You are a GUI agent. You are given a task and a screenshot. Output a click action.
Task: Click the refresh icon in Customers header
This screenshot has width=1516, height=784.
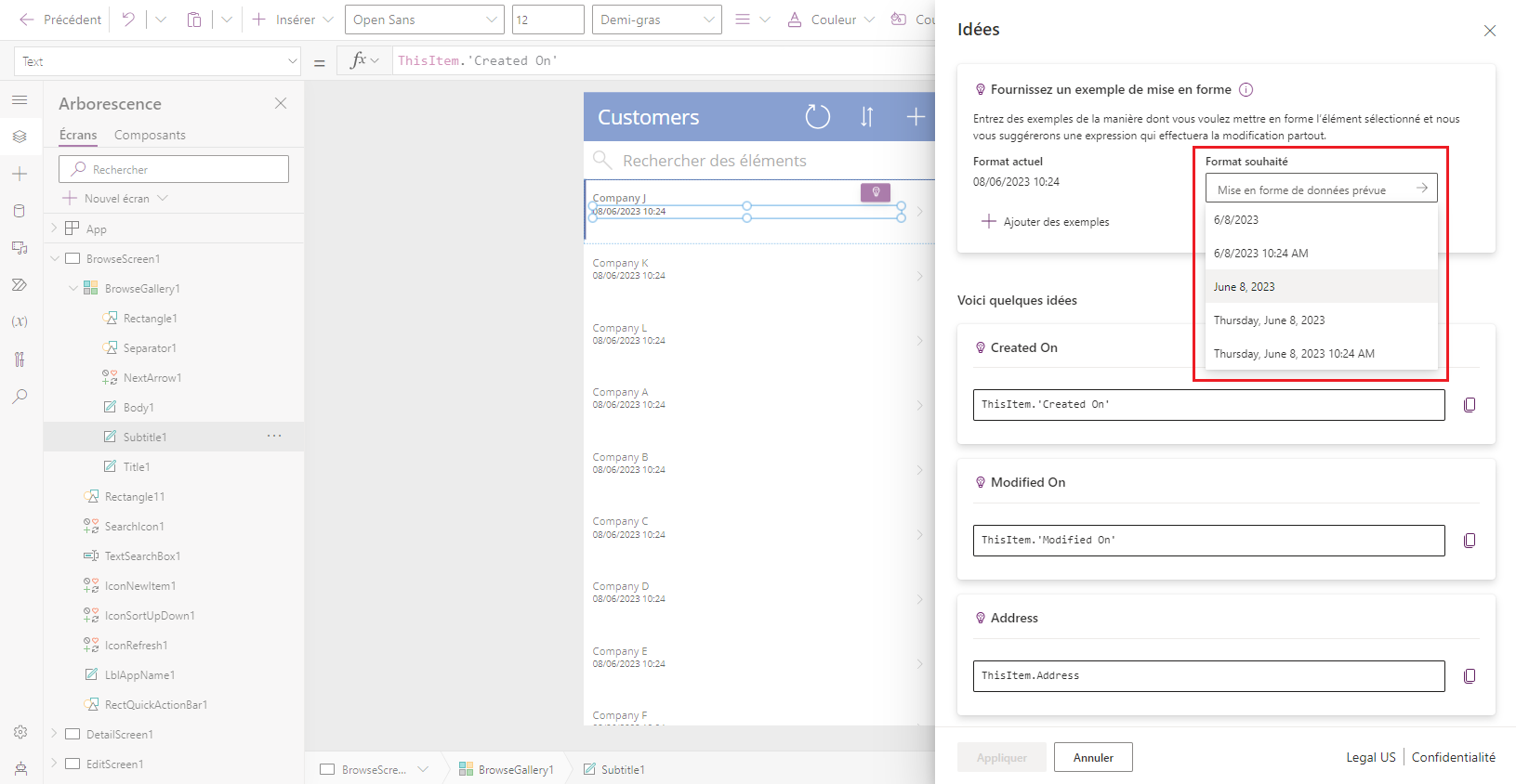(817, 117)
